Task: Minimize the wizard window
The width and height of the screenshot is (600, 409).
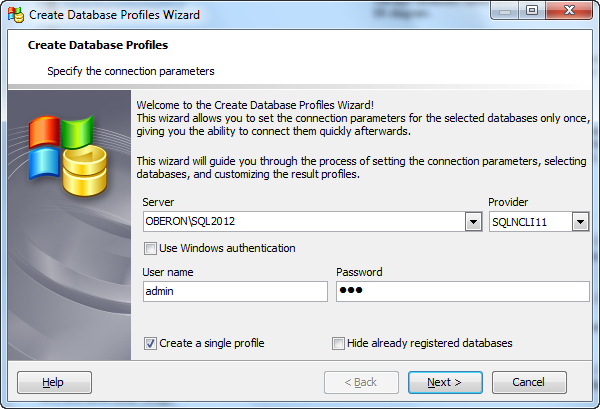Action: coord(504,11)
